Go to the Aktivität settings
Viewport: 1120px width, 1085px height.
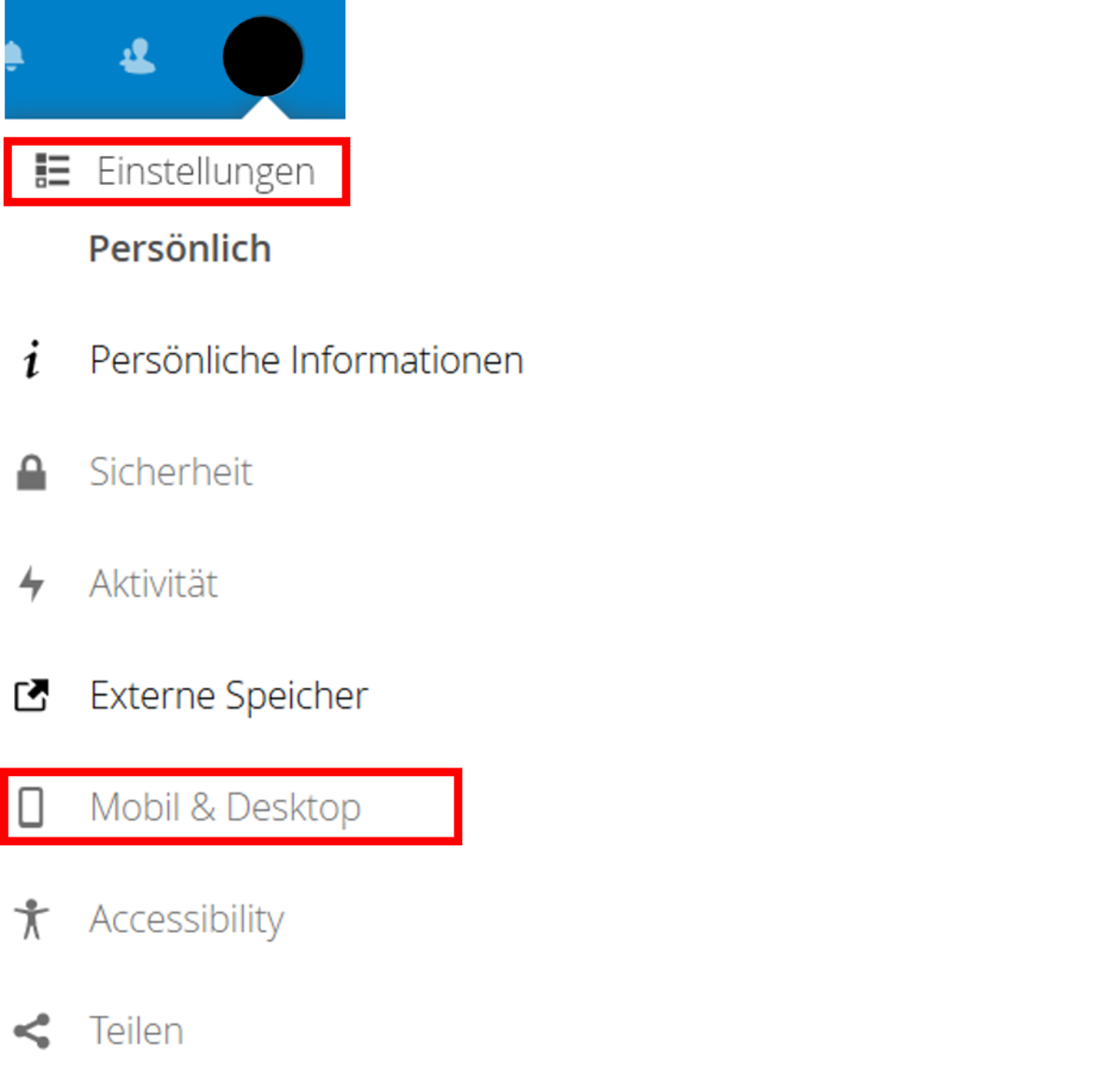(x=154, y=585)
